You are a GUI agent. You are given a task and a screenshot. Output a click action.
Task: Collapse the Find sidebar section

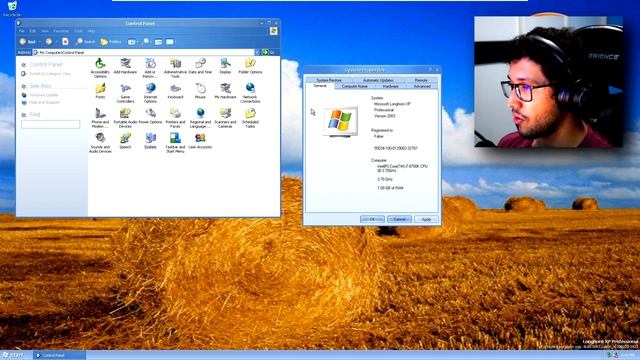[24, 115]
